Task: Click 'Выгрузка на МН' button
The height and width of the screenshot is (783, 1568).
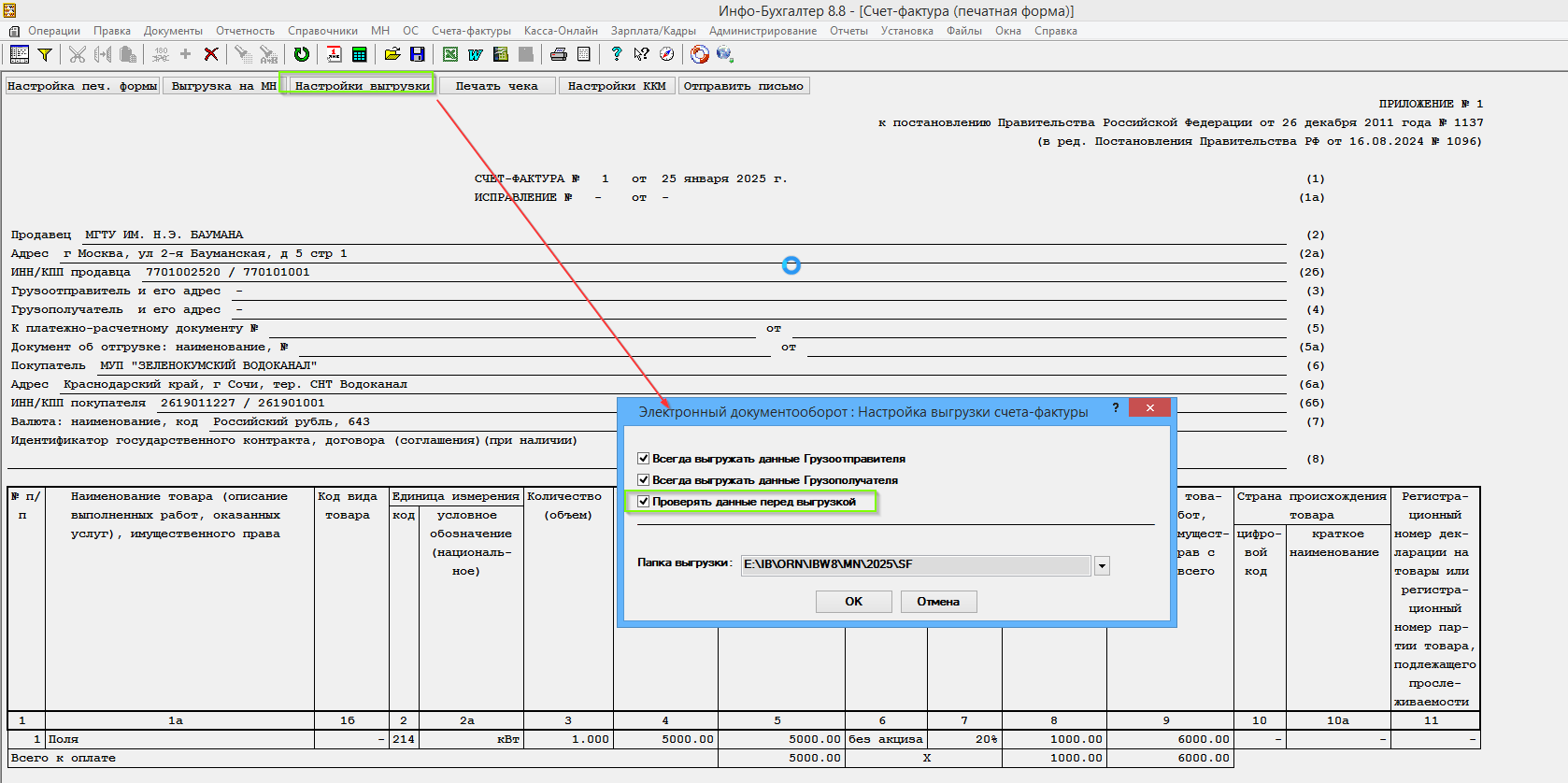Action: [224, 86]
